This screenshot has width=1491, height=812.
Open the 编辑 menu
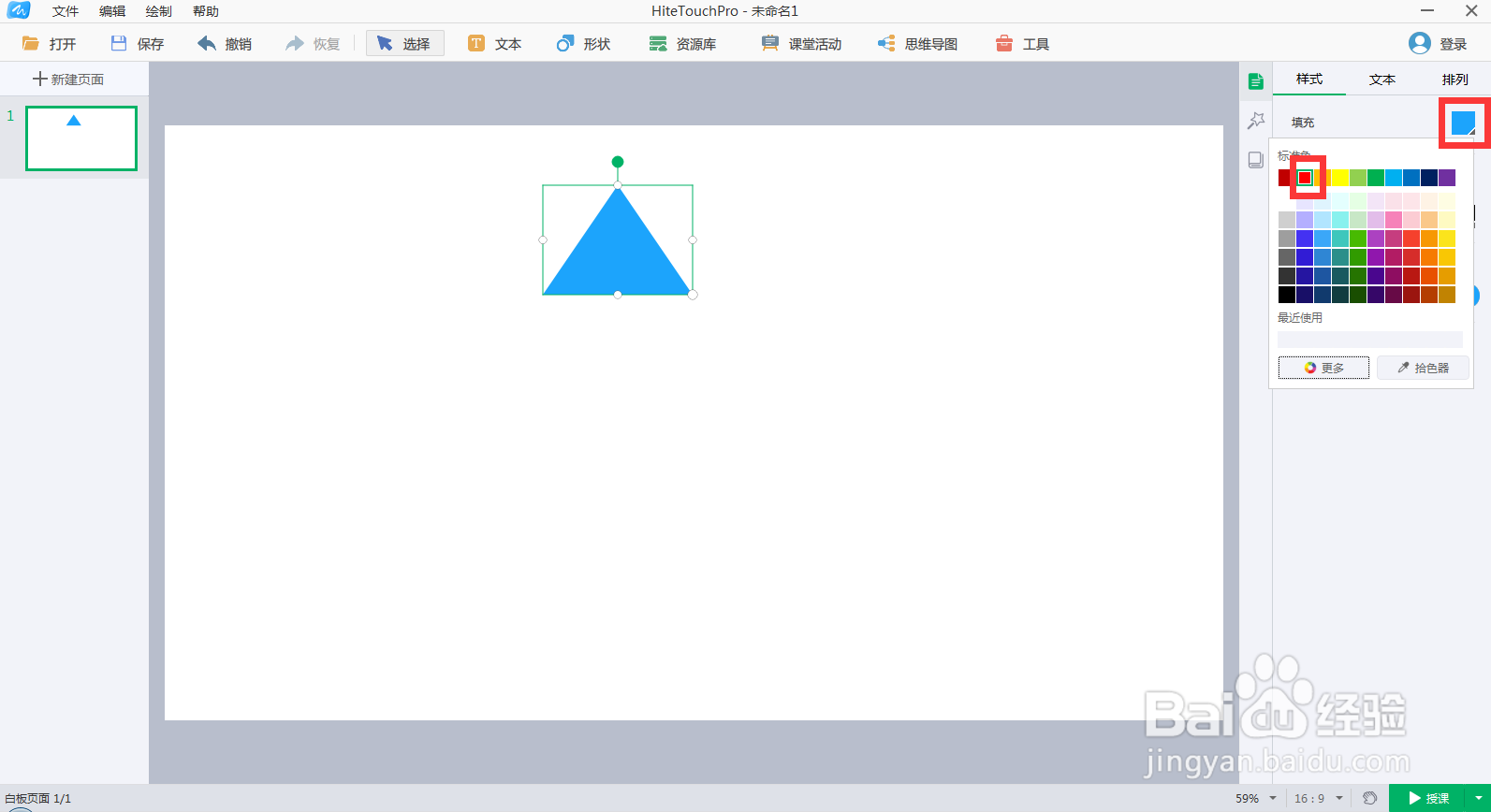(x=112, y=11)
